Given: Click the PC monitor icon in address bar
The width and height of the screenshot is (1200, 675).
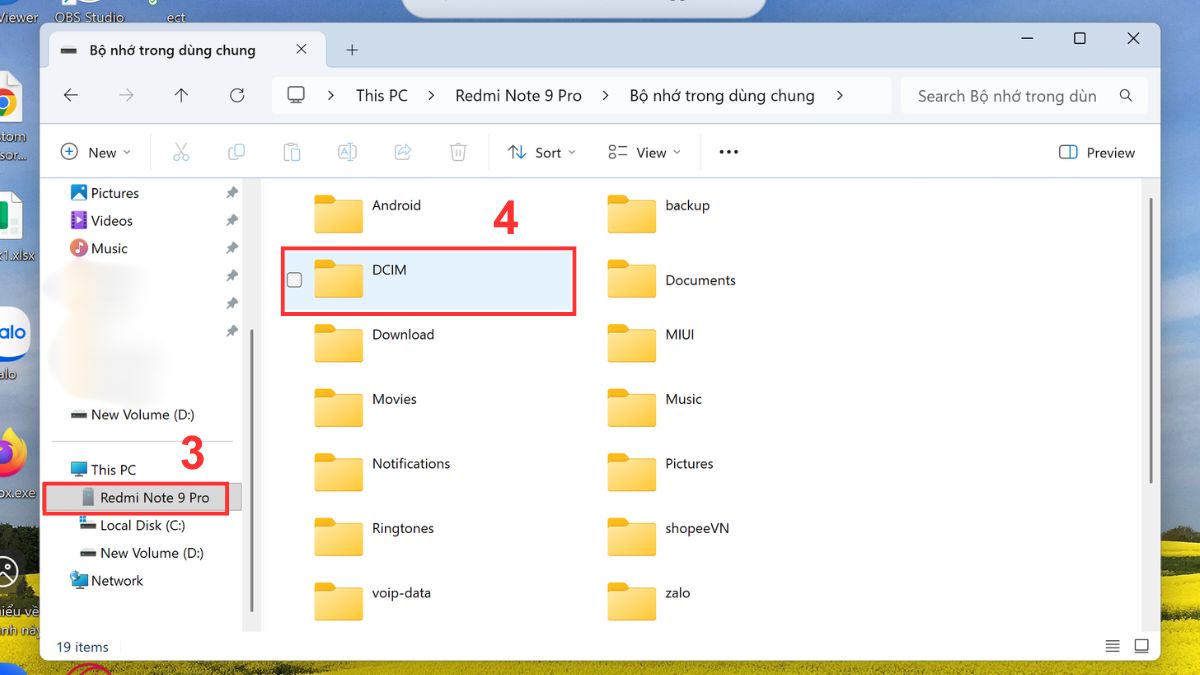Looking at the screenshot, I should click(x=296, y=95).
